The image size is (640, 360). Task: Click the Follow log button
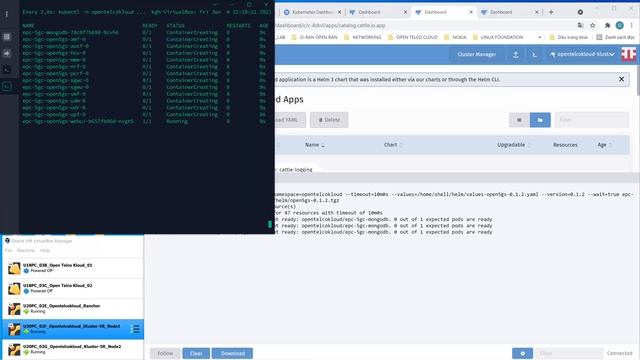click(x=165, y=353)
